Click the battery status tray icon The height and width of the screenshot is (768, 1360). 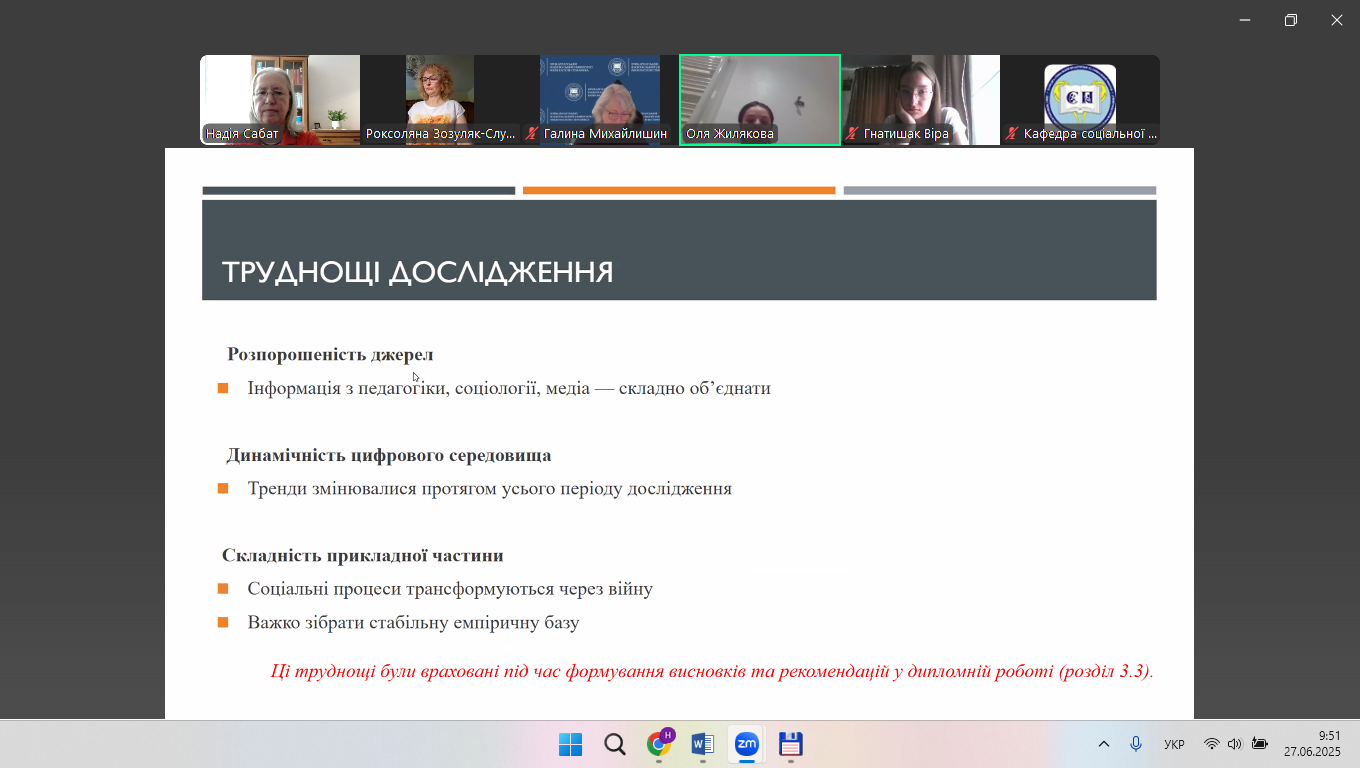click(1259, 744)
